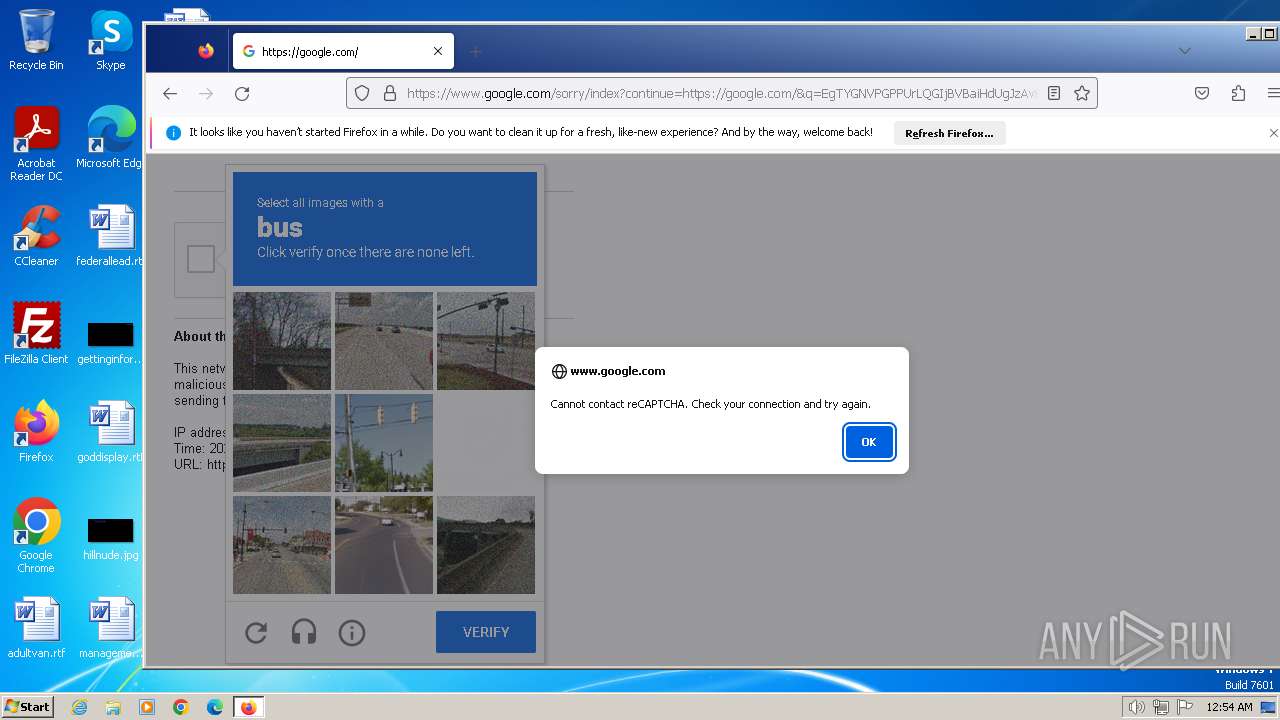
Task: Select the middle-left bridge captcha tile
Action: point(282,443)
